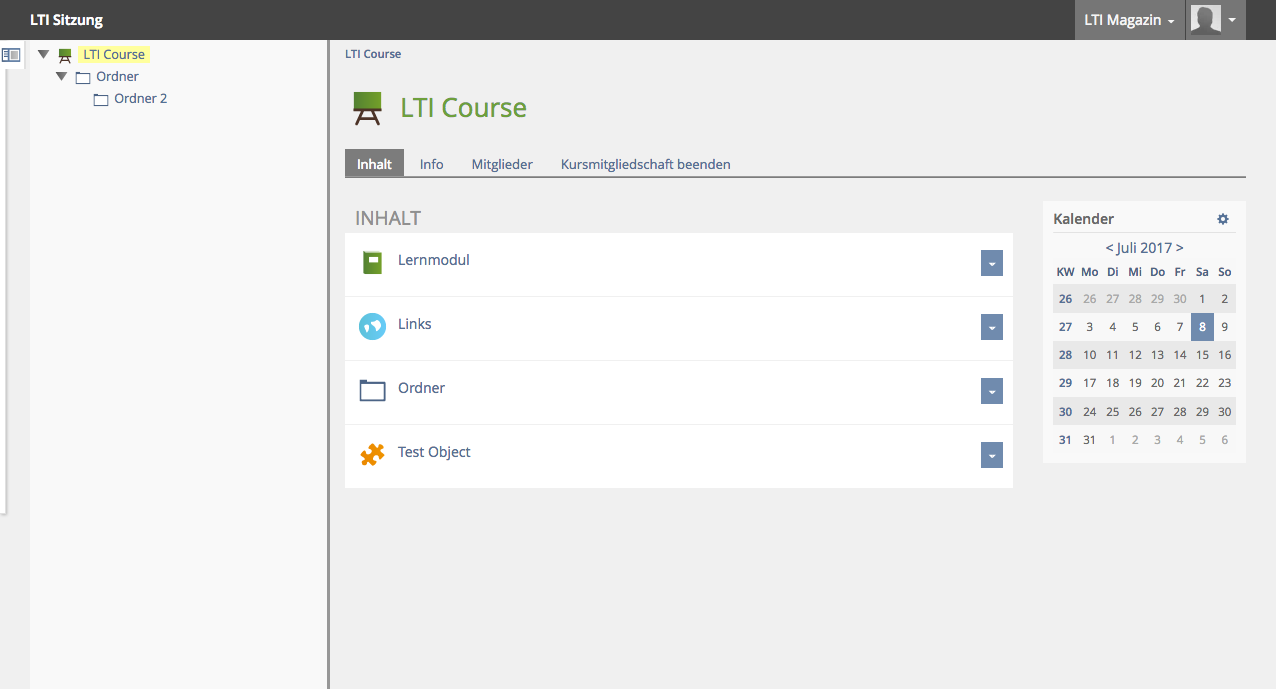Click the Links globe icon
Screen dimensions: 1276x689
pyautogui.click(x=372, y=326)
